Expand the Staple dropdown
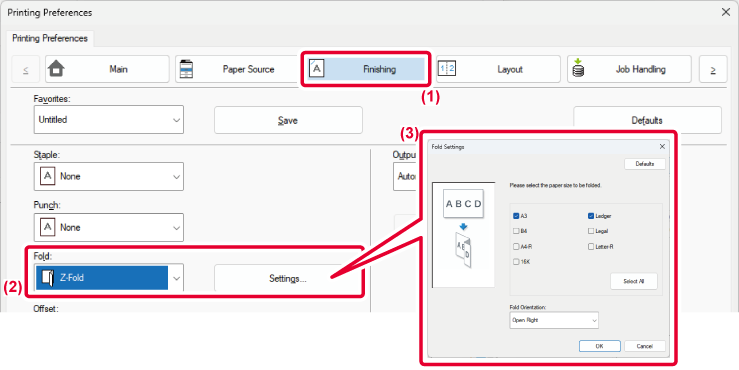This screenshot has height=370, width=739. pyautogui.click(x=108, y=177)
